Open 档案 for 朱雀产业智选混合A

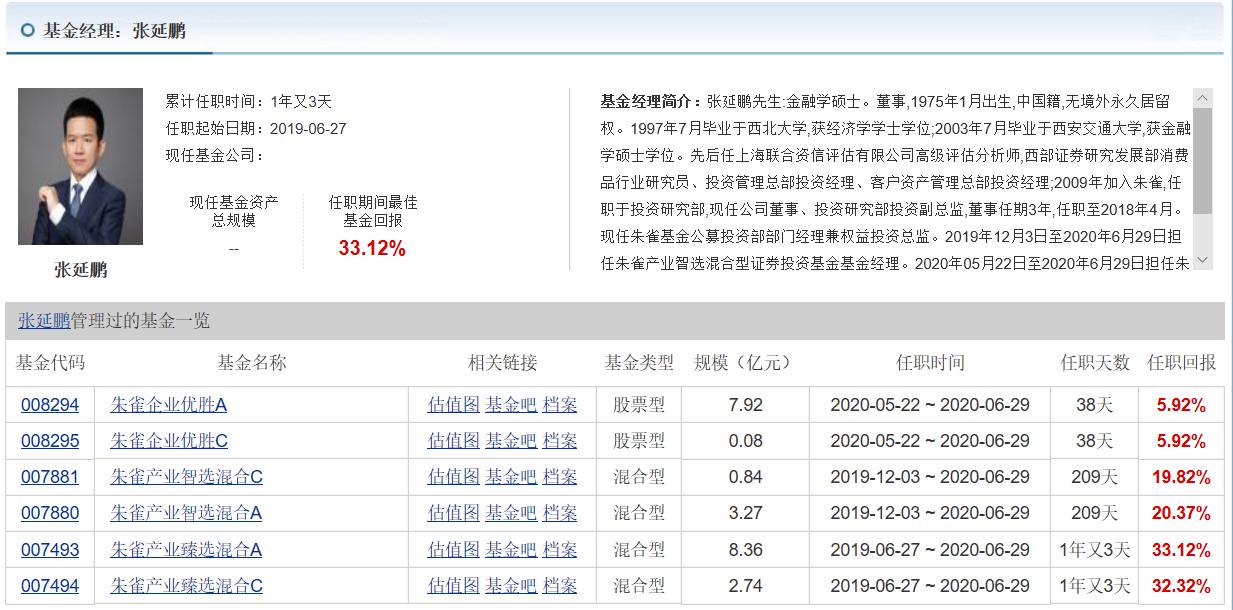pyautogui.click(x=560, y=513)
